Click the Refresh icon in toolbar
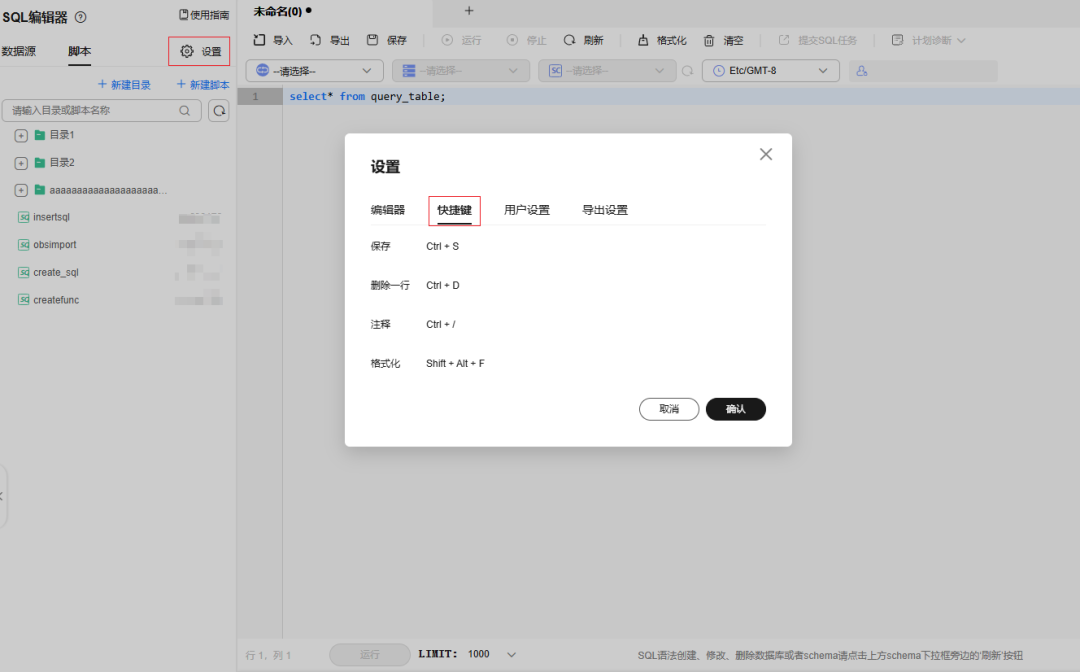The height and width of the screenshot is (672, 1080). [569, 40]
